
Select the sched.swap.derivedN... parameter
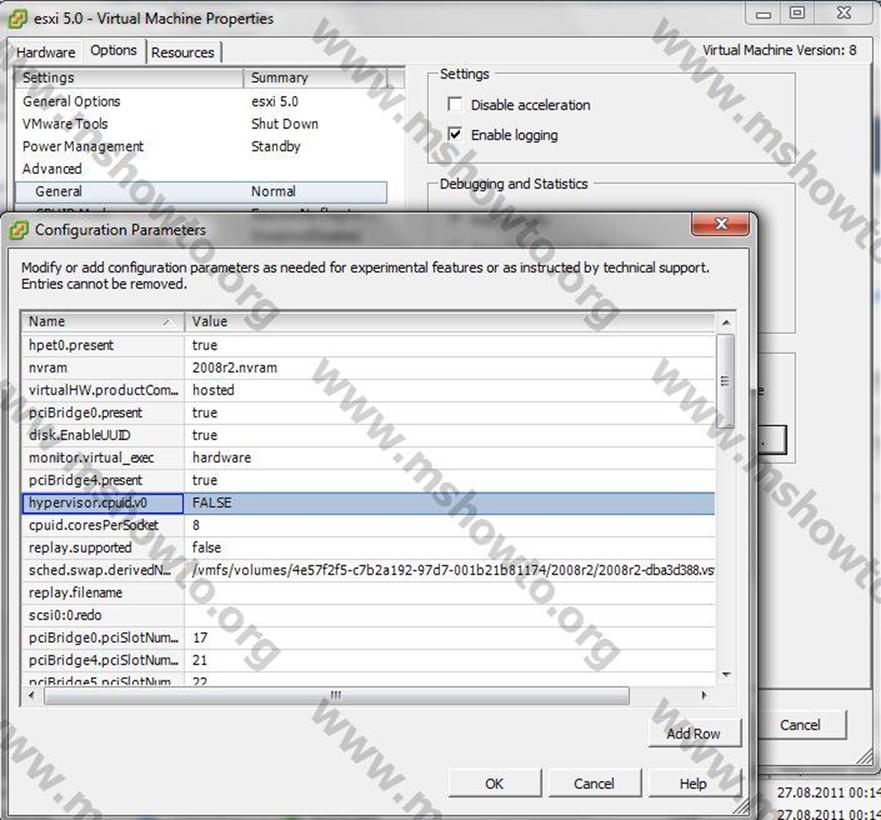pos(103,570)
